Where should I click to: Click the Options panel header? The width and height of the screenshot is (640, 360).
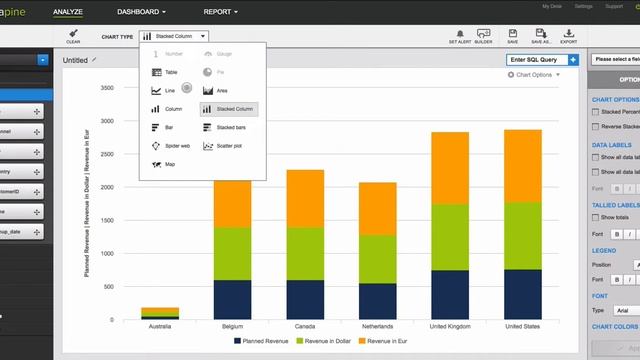[614, 80]
